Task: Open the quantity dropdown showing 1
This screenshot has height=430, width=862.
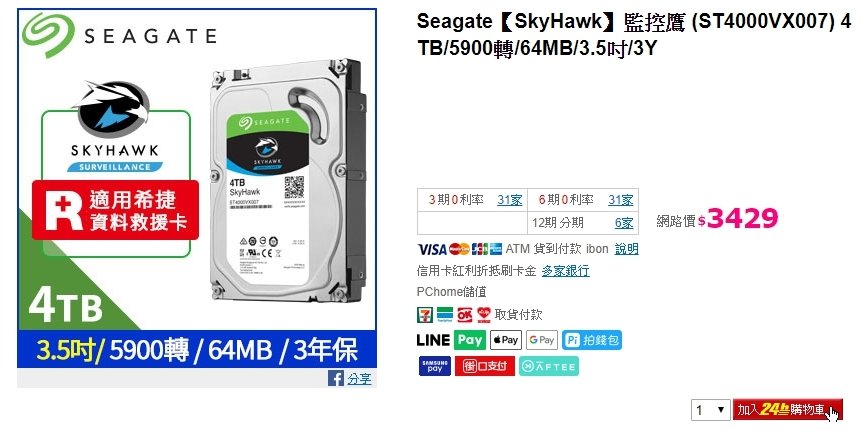Action: (x=710, y=410)
